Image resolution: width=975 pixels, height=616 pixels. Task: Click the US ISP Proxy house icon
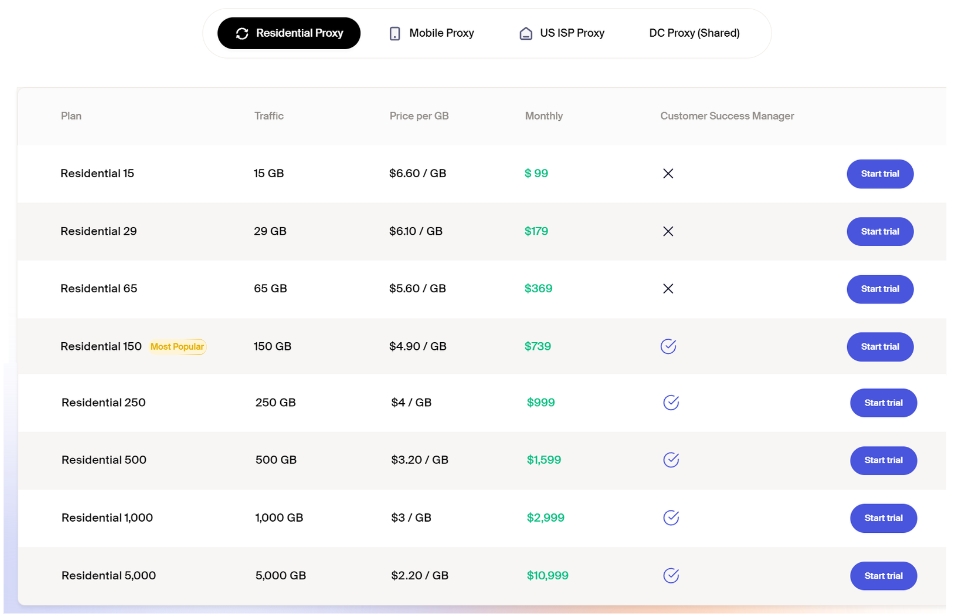[x=526, y=33]
